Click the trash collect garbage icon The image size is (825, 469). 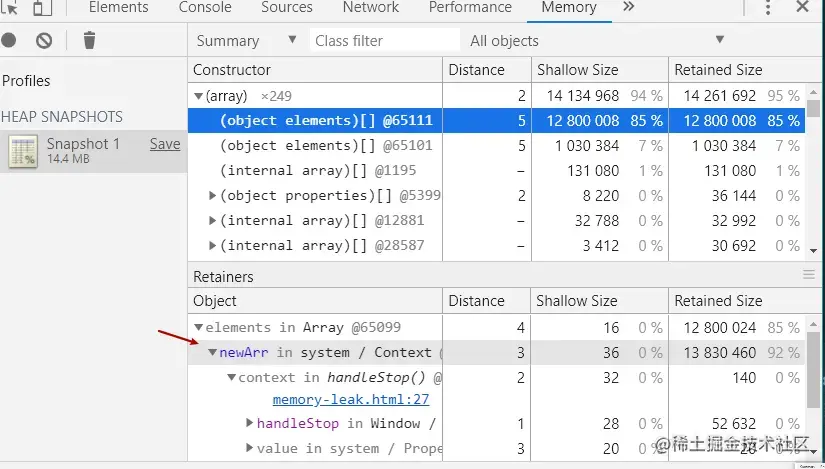[x=89, y=40]
